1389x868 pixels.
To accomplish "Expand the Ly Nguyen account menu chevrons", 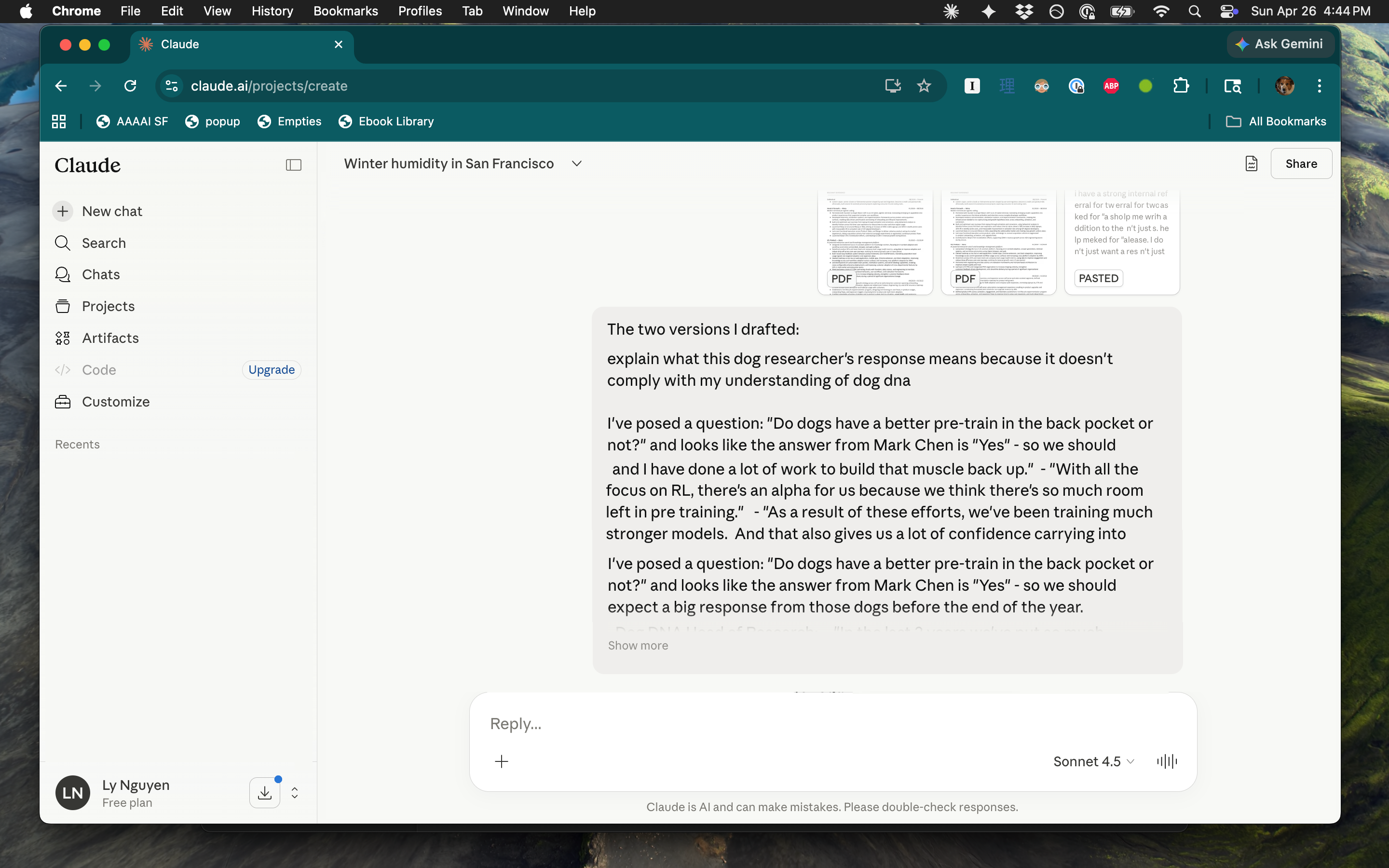I will pos(295,793).
